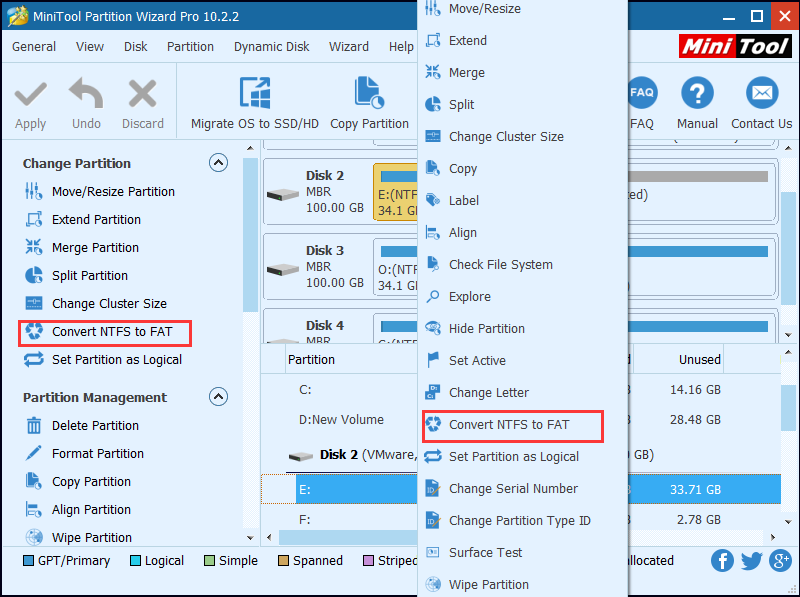Choose Set Partition as Logical in context menu

pos(523,457)
